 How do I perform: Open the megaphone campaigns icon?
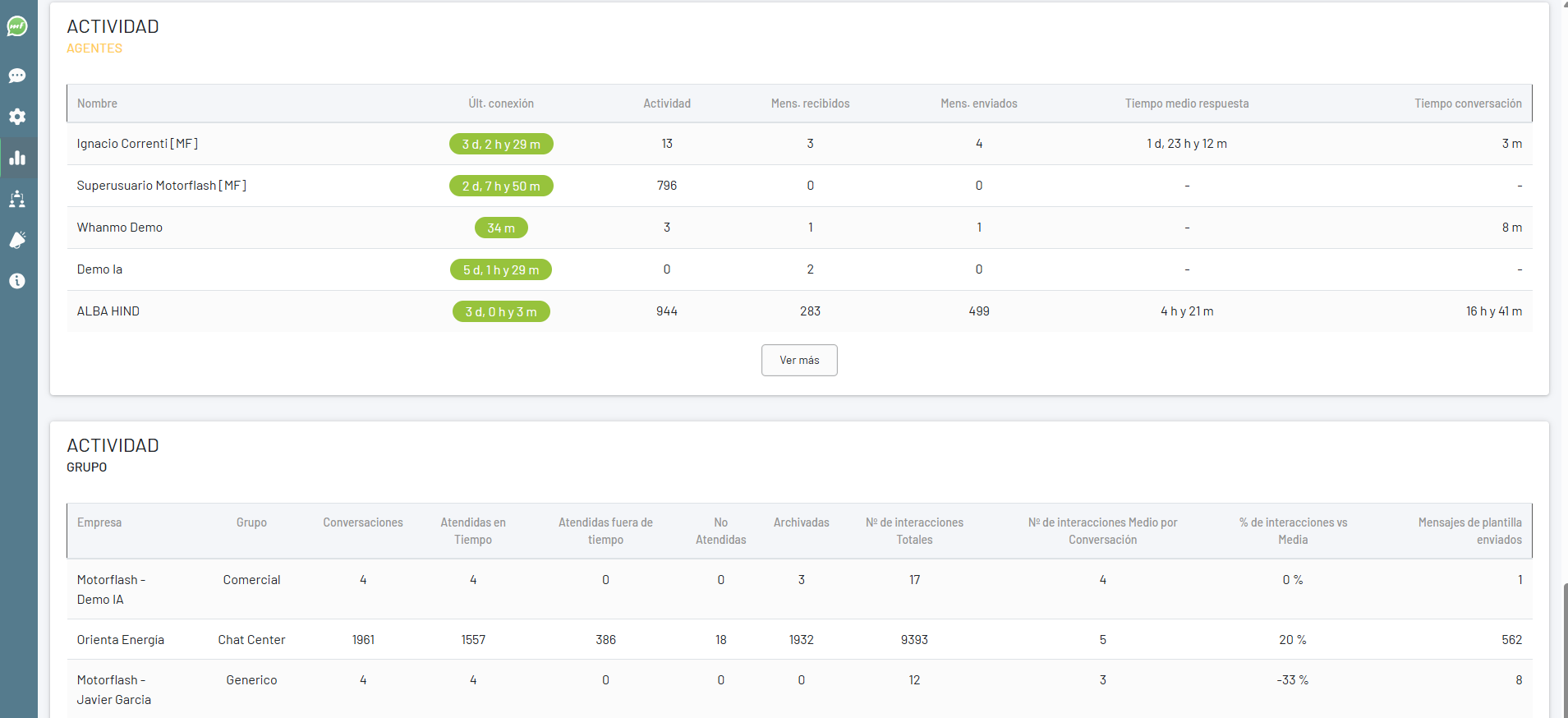coord(17,240)
